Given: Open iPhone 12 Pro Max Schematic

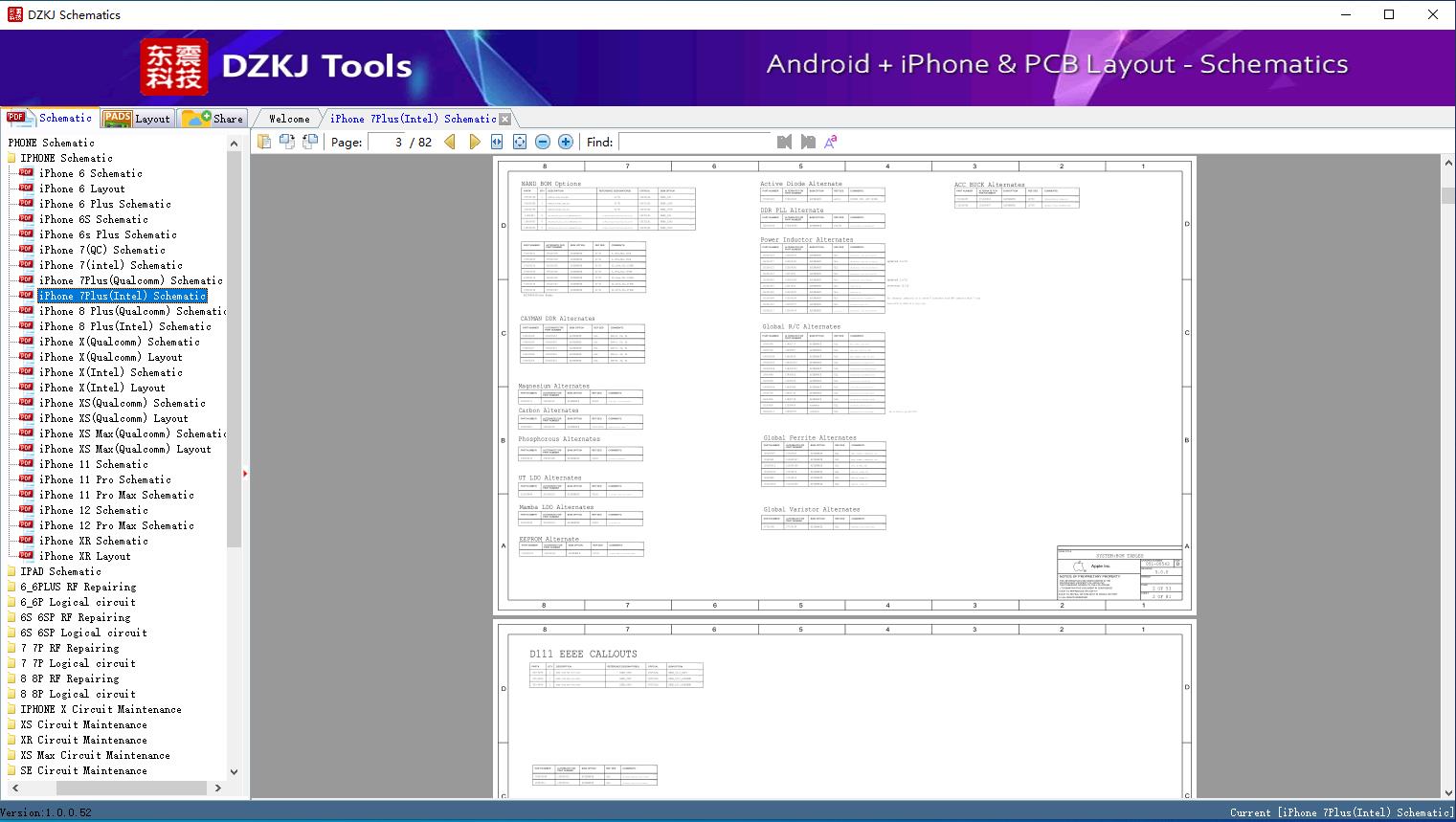Looking at the screenshot, I should tap(116, 525).
